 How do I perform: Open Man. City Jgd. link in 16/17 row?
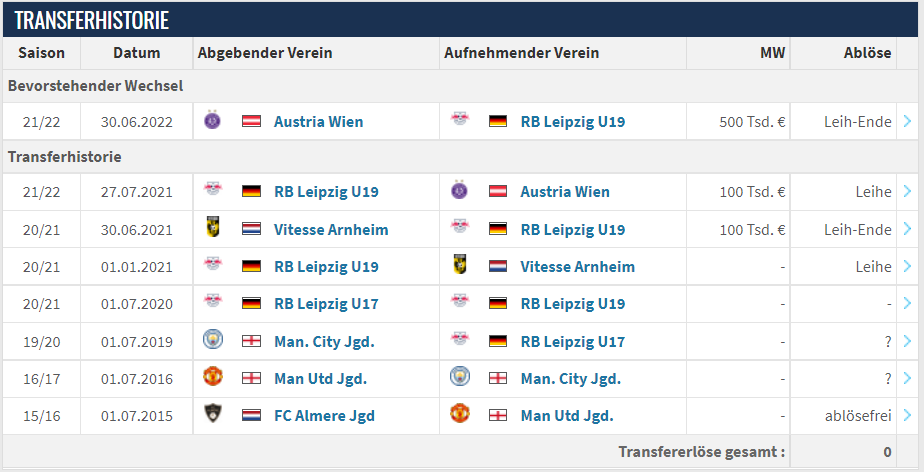570,379
